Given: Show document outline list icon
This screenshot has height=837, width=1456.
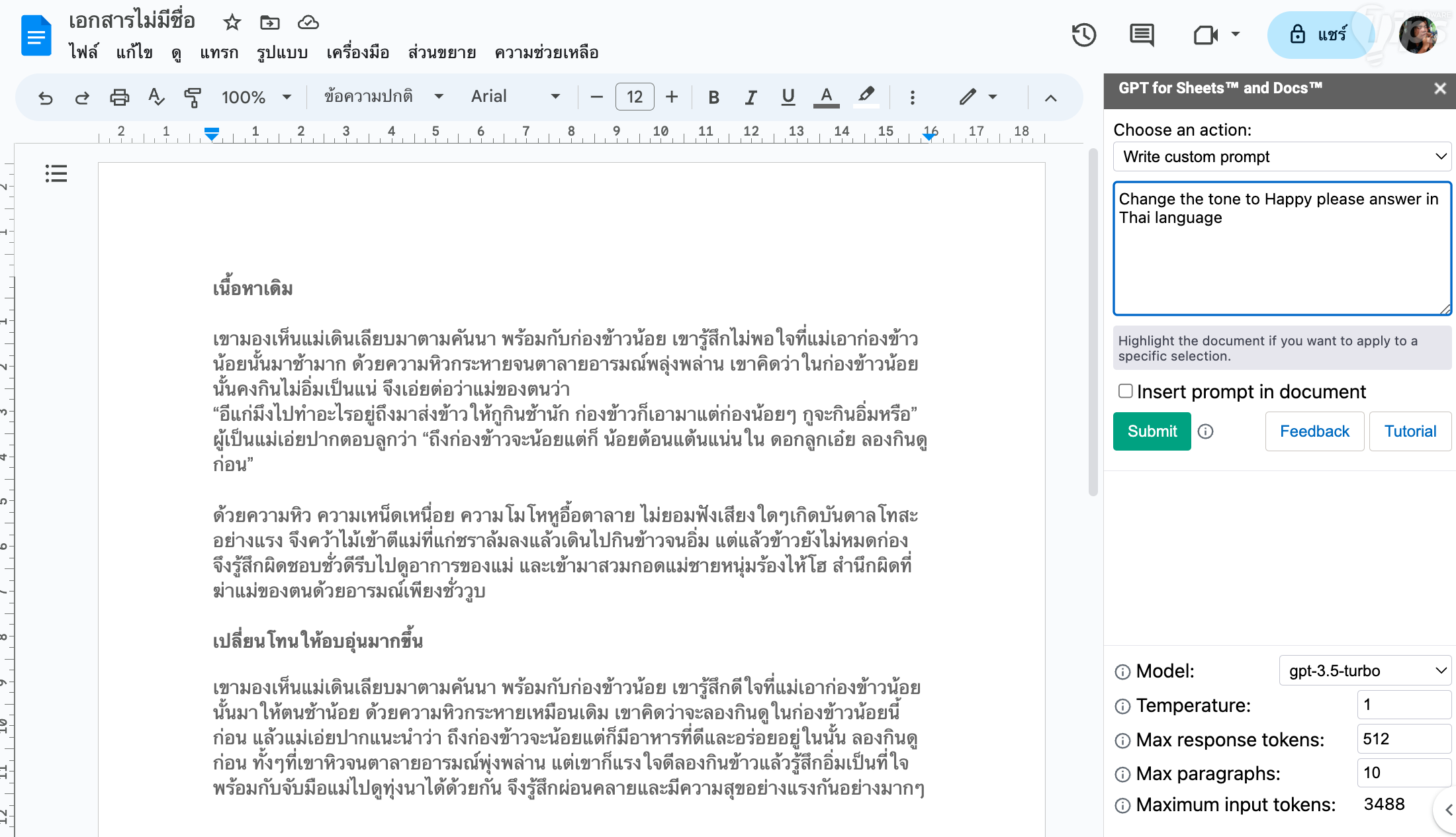Looking at the screenshot, I should point(56,174).
